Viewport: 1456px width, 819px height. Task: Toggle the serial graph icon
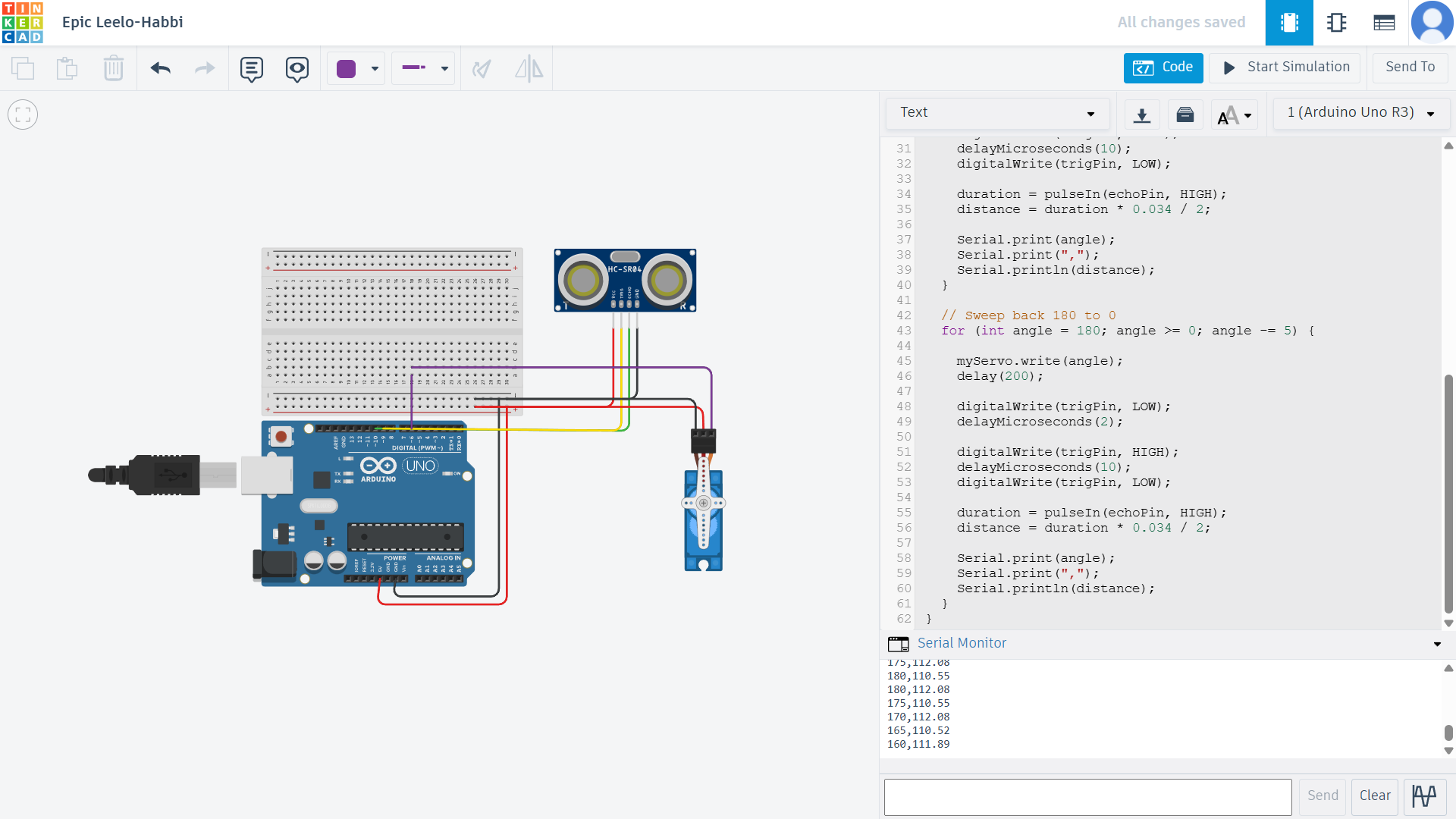tap(1423, 795)
